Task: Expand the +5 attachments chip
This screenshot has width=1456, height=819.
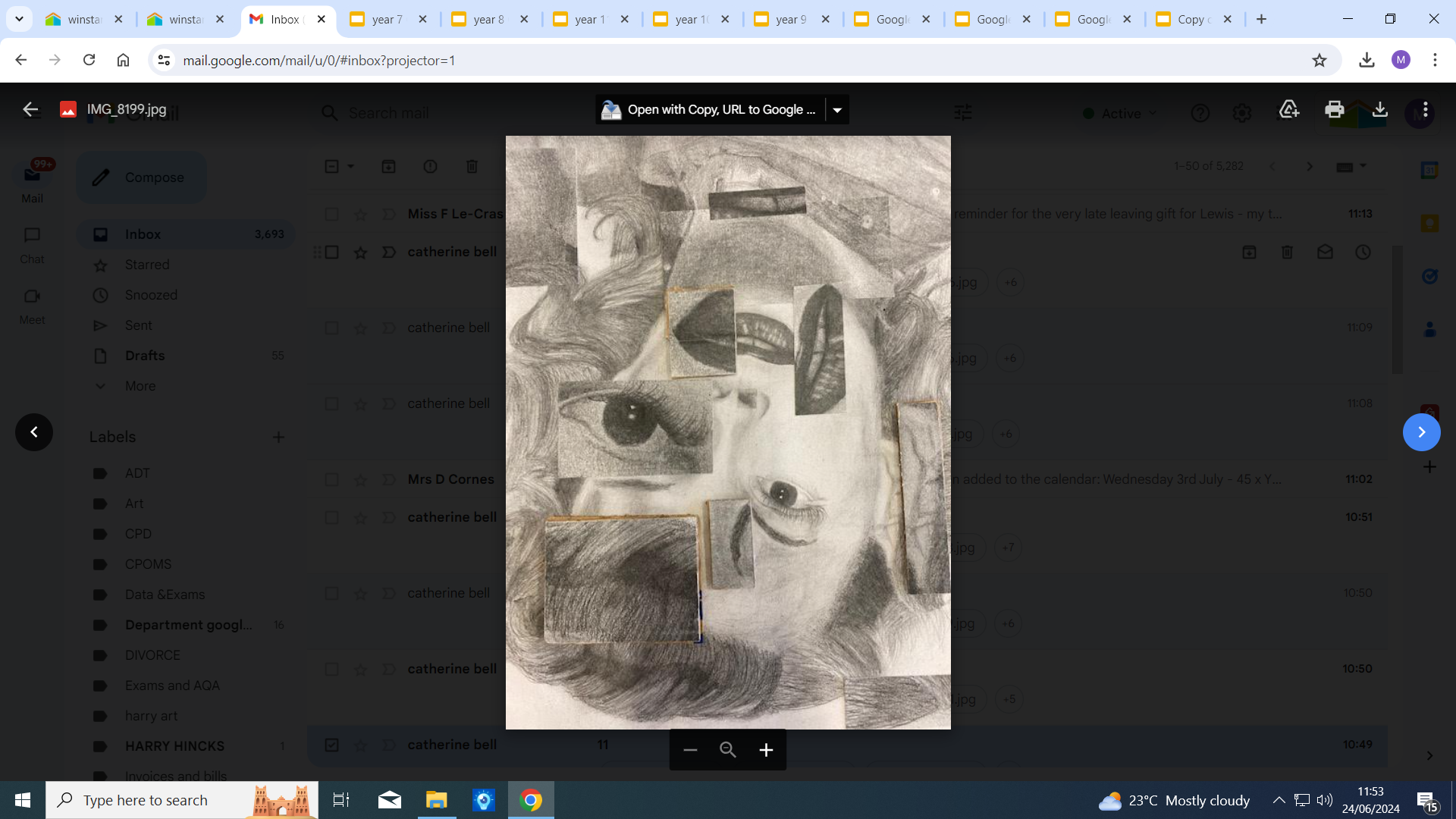Action: (x=1009, y=699)
